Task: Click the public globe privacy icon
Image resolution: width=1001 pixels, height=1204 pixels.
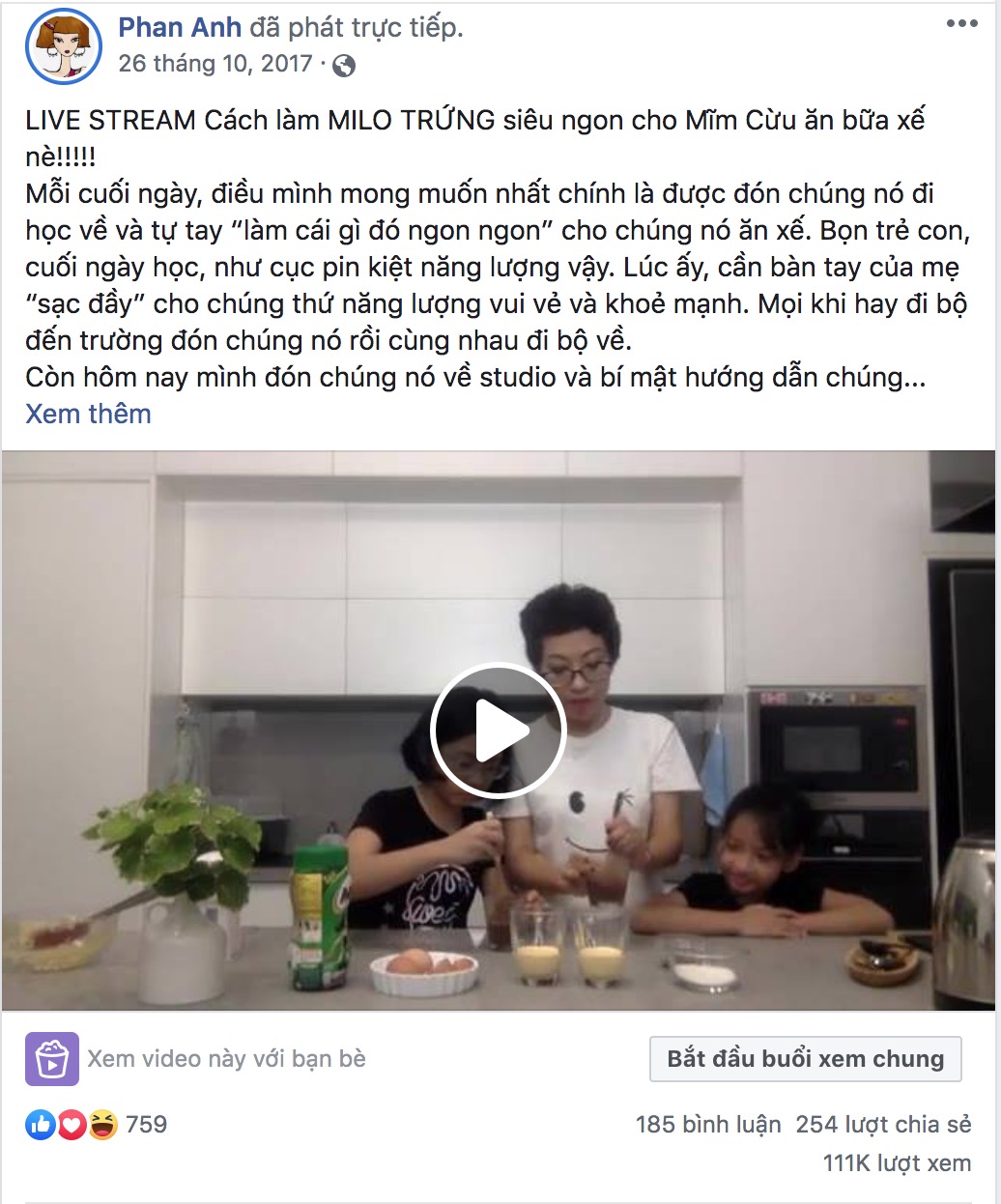Action: coord(344,66)
